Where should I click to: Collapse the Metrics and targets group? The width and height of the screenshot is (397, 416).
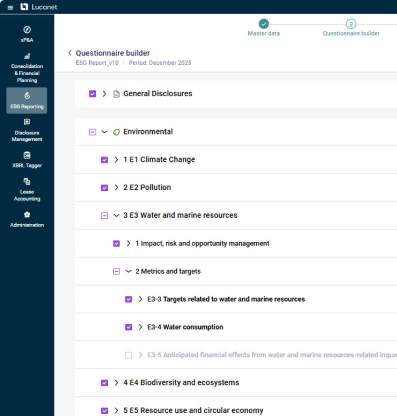click(x=128, y=271)
